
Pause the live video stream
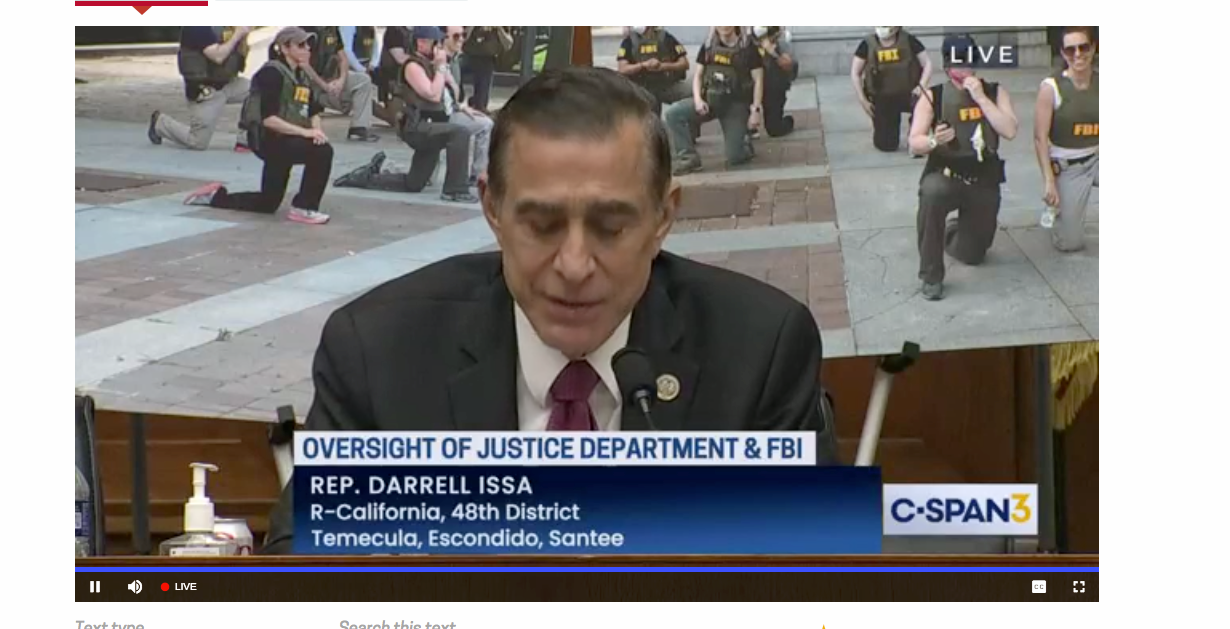pyautogui.click(x=95, y=587)
